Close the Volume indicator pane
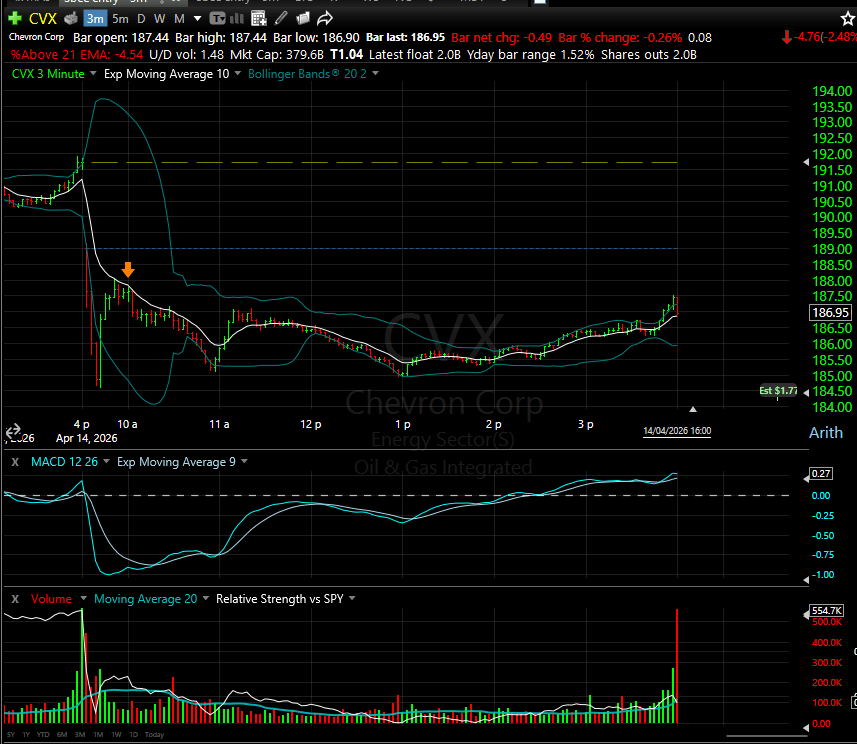 (15, 599)
